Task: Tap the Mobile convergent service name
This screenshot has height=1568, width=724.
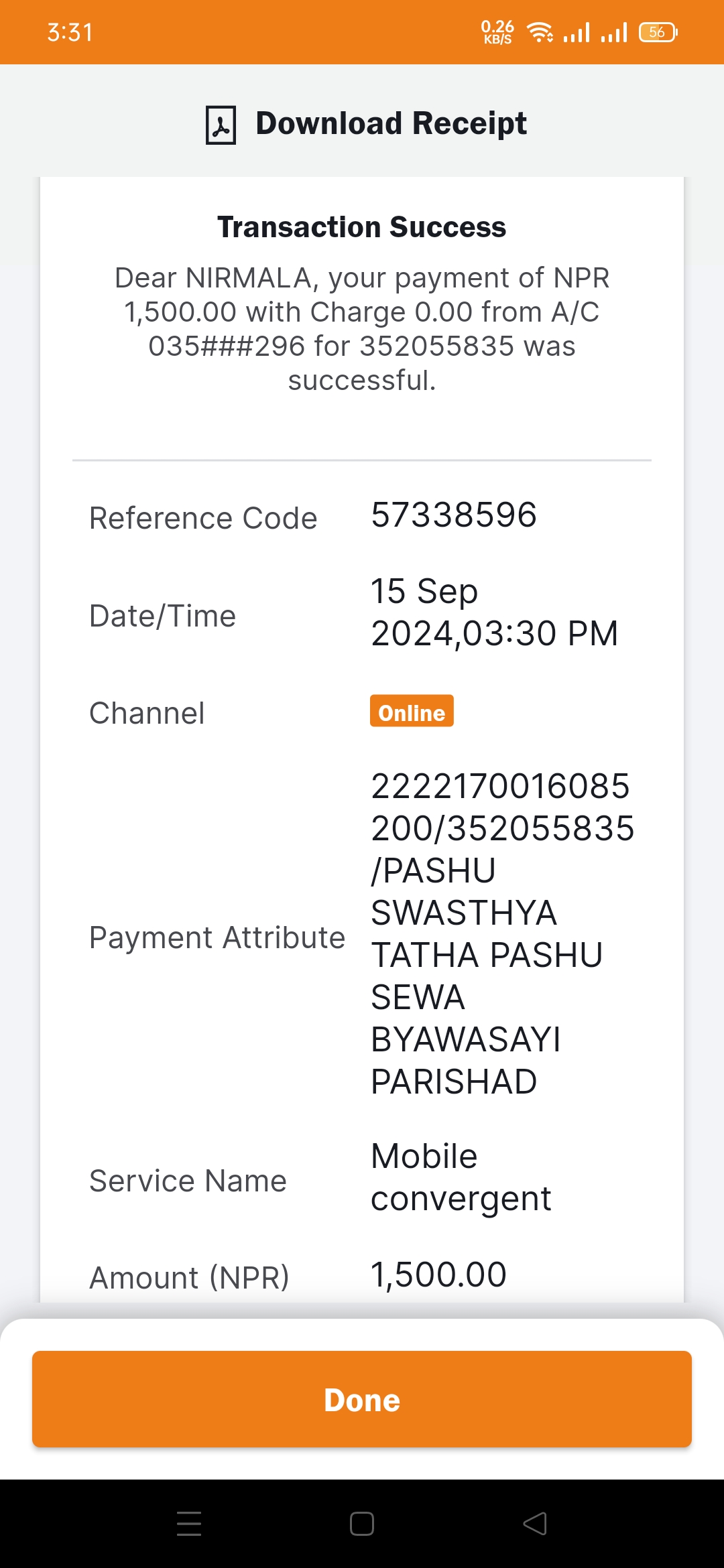Action: coord(461,1177)
